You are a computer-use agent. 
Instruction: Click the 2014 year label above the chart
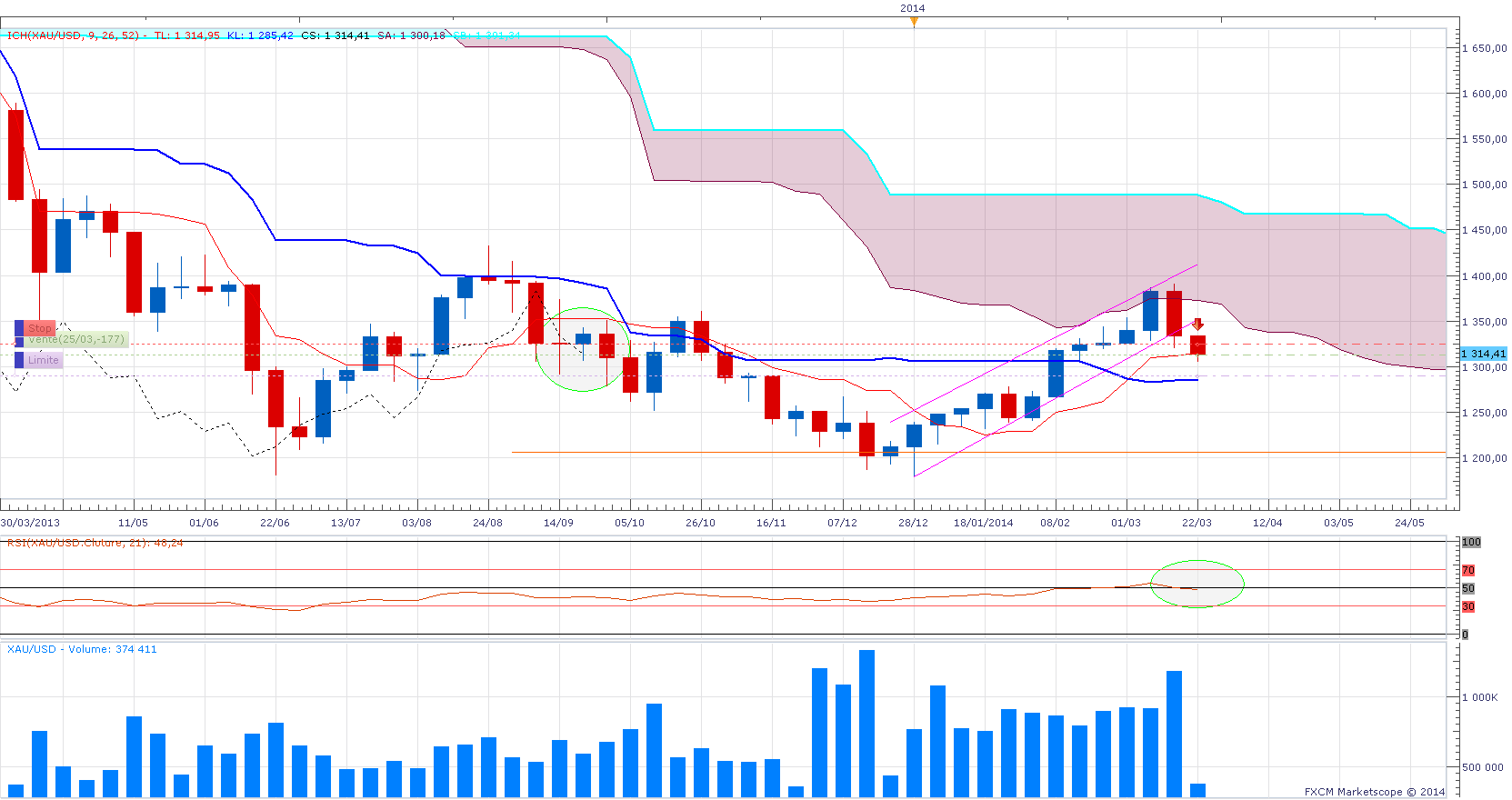click(x=913, y=8)
